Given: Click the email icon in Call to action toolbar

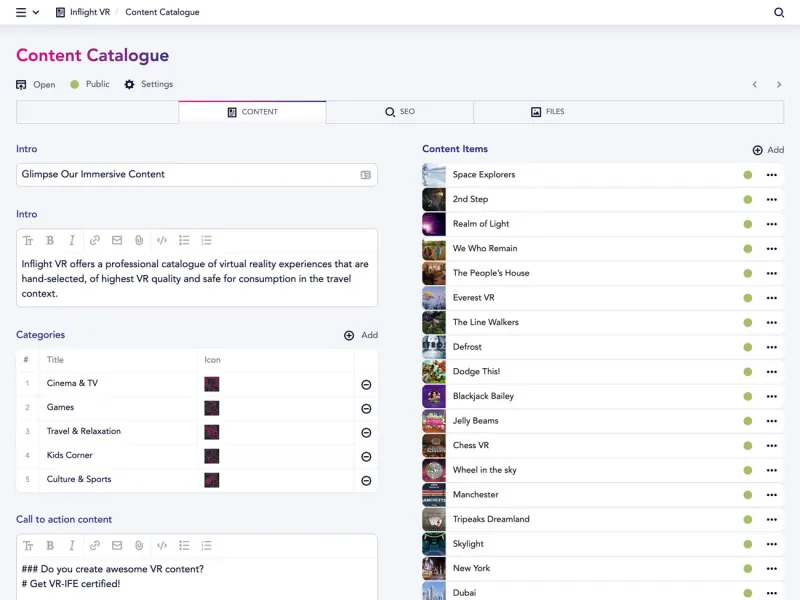Looking at the screenshot, I should pos(116,545).
